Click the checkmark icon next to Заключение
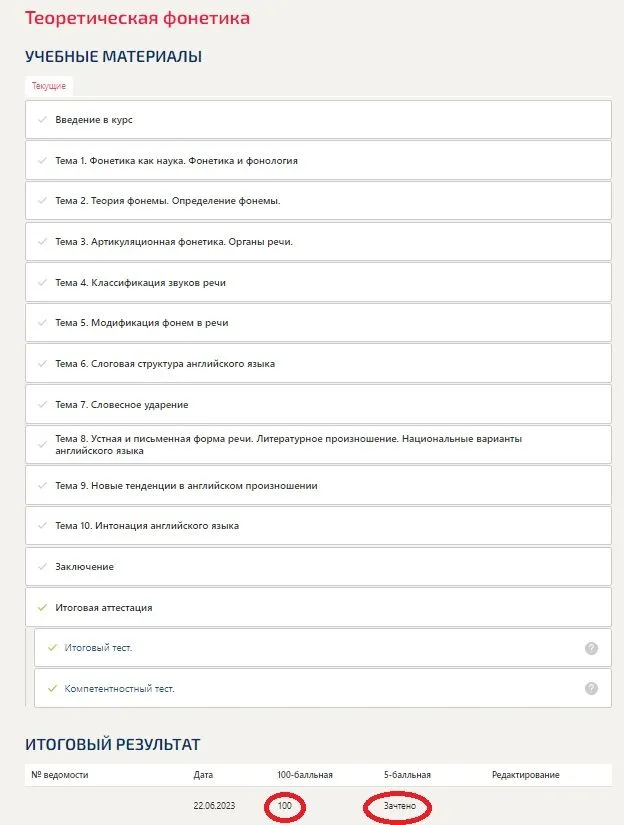 coord(41,567)
